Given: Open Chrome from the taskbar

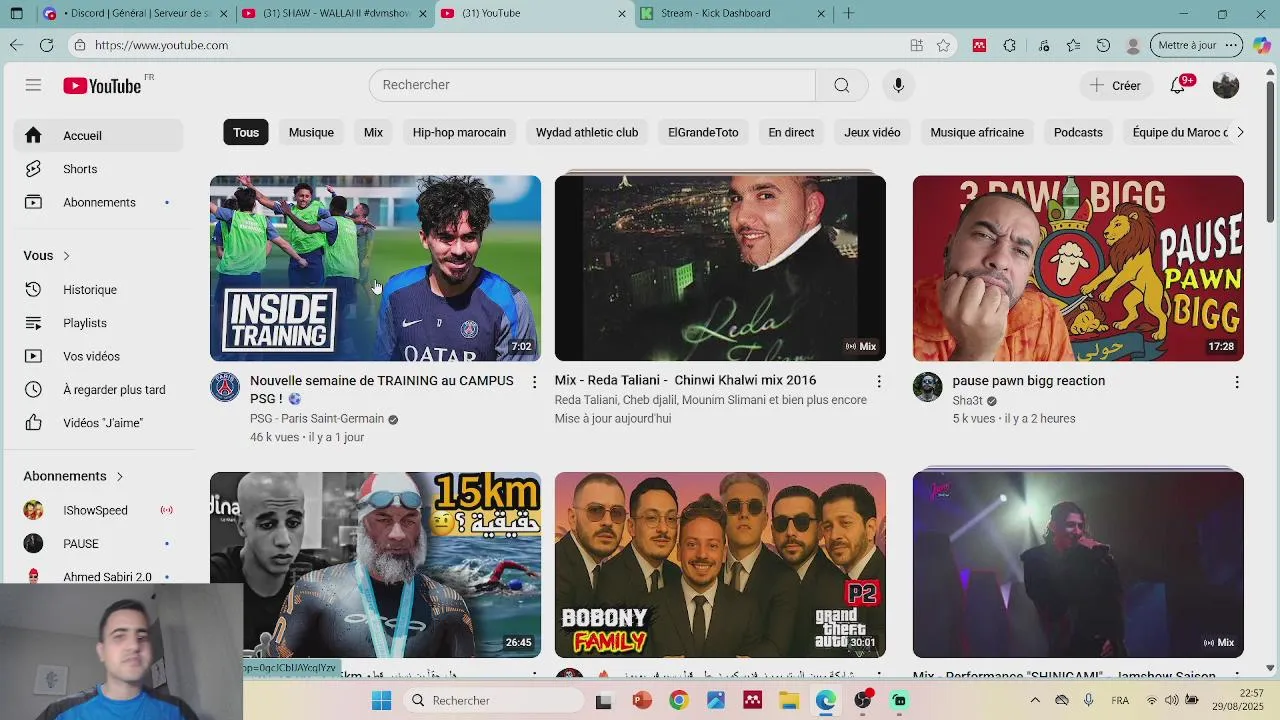Looking at the screenshot, I should [679, 701].
